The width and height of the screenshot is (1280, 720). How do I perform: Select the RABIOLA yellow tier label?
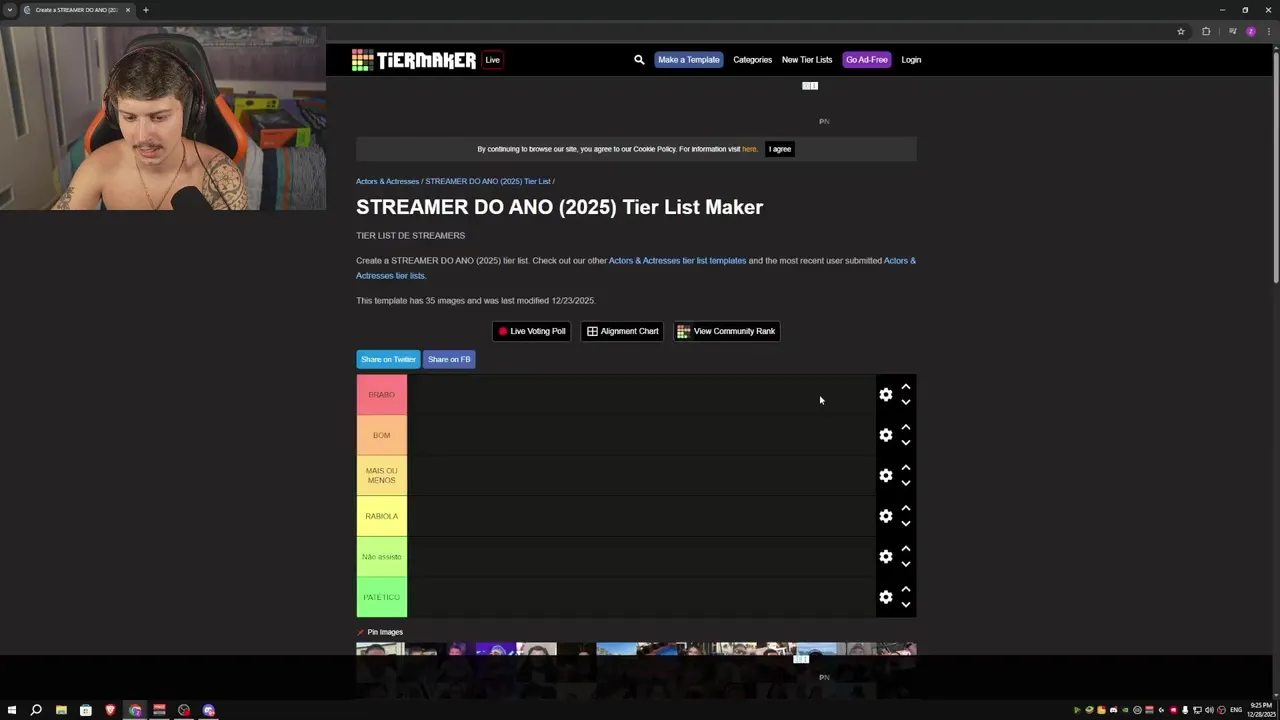tap(381, 516)
